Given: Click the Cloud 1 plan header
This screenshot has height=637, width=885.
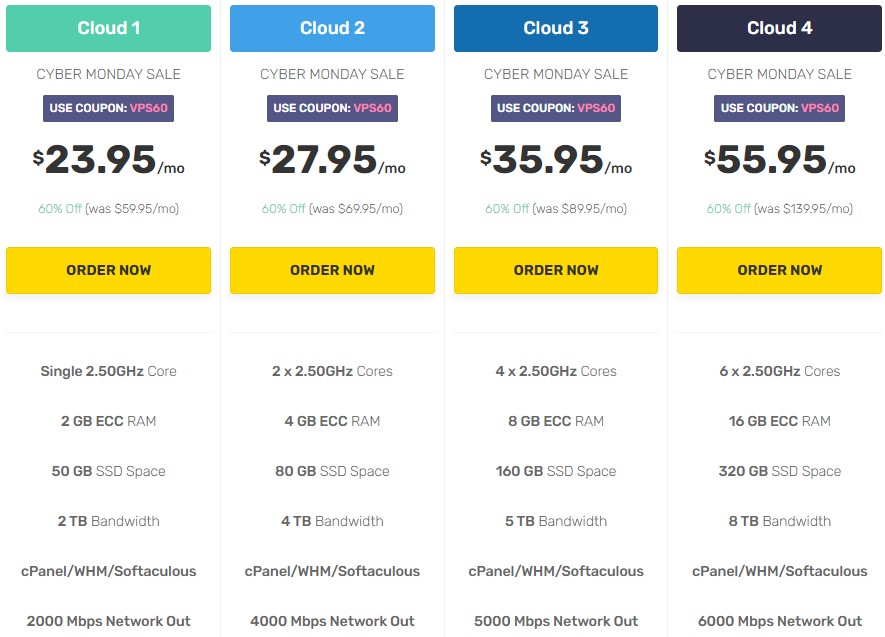Looking at the screenshot, I should pyautogui.click(x=108, y=28).
